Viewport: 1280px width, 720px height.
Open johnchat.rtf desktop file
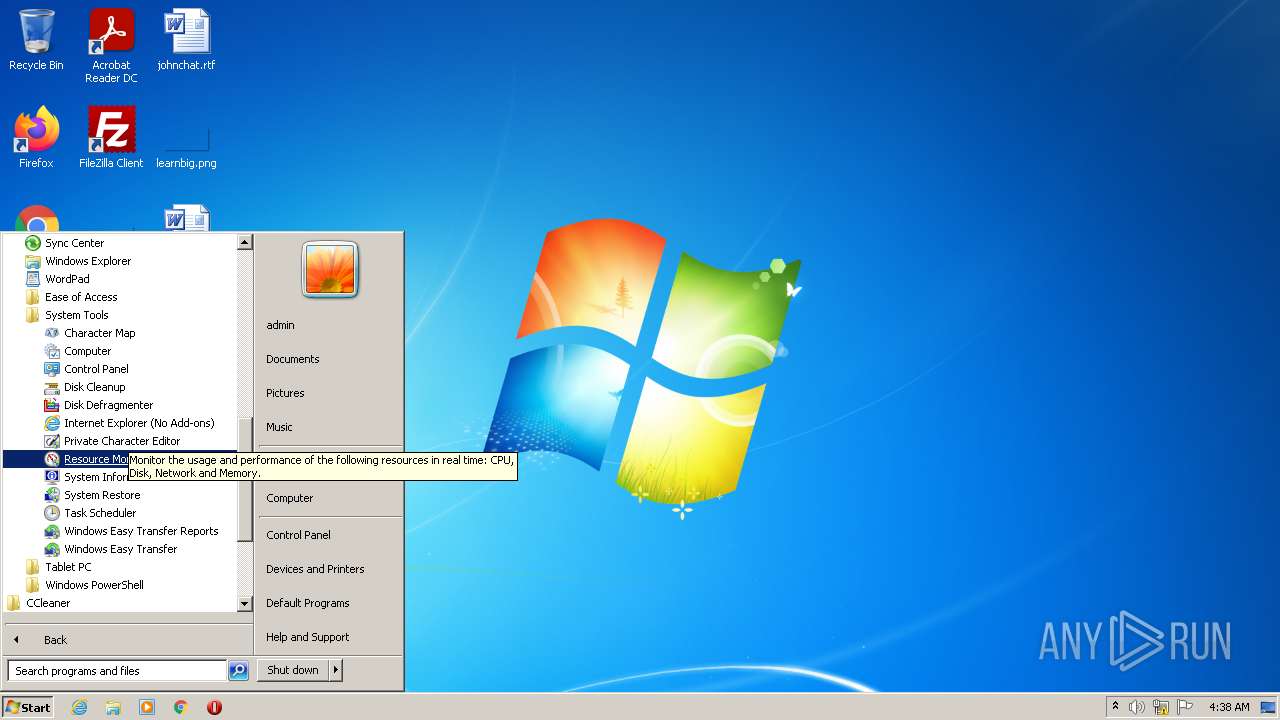click(x=186, y=40)
